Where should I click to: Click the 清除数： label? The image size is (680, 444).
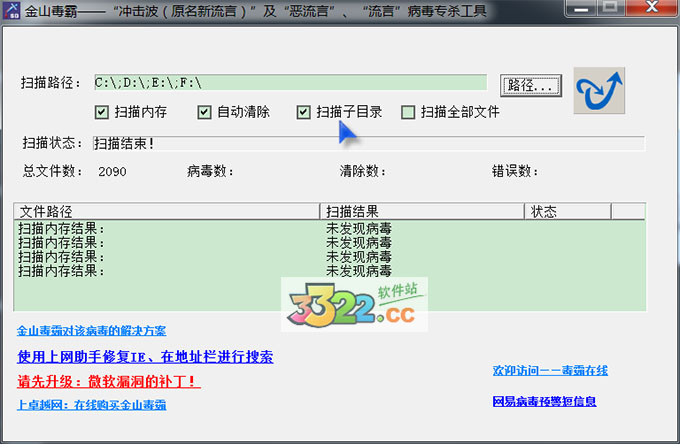click(x=363, y=171)
